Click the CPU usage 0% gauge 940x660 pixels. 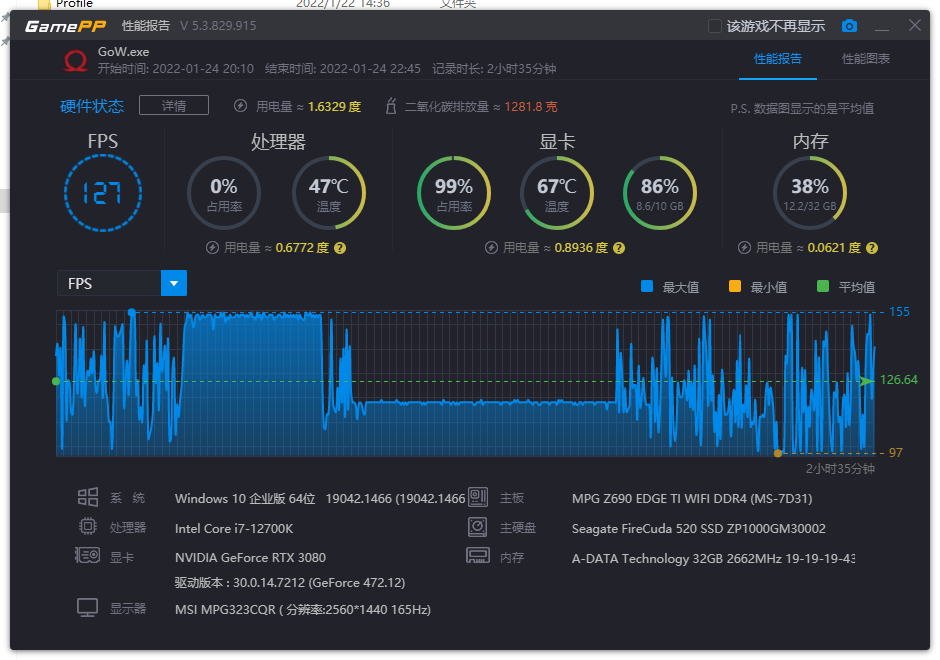(224, 193)
